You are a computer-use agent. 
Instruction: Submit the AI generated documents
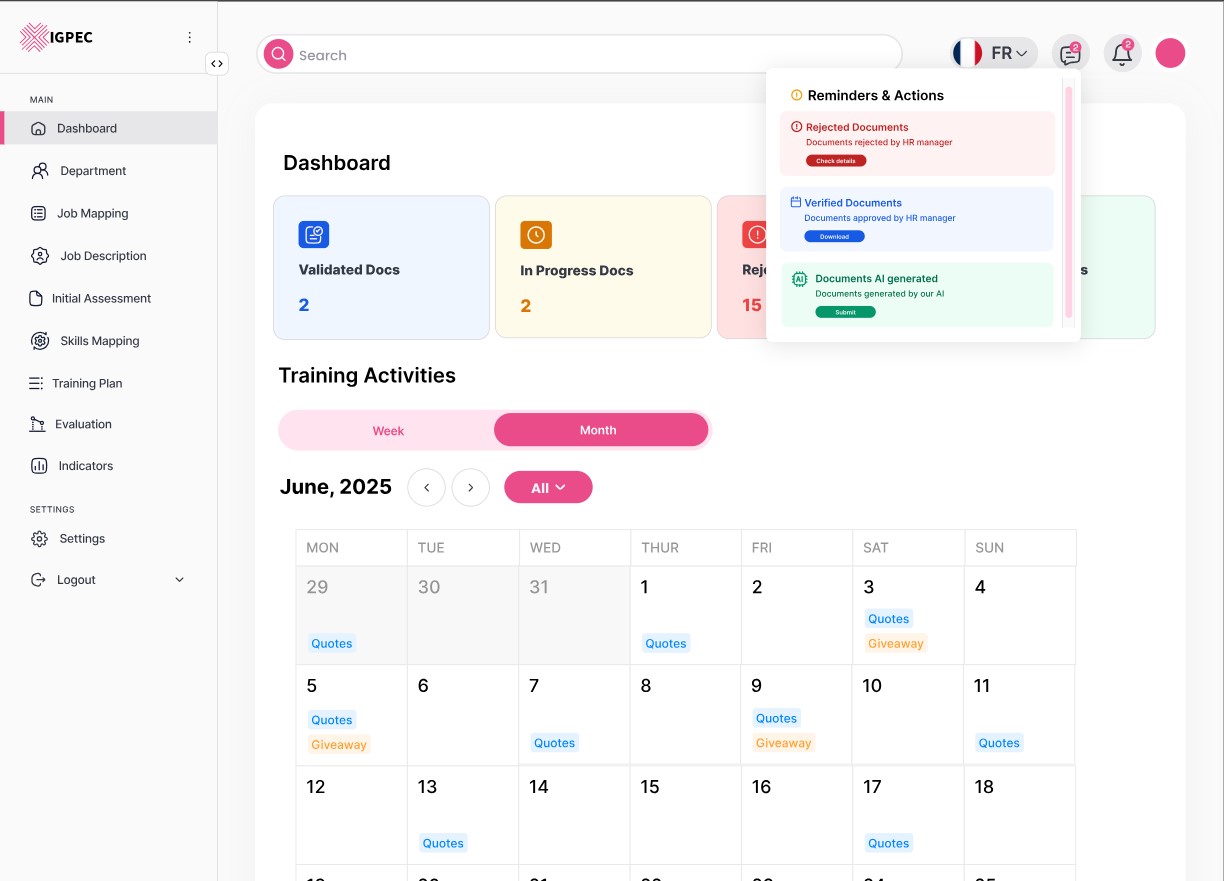pyautogui.click(x=845, y=312)
